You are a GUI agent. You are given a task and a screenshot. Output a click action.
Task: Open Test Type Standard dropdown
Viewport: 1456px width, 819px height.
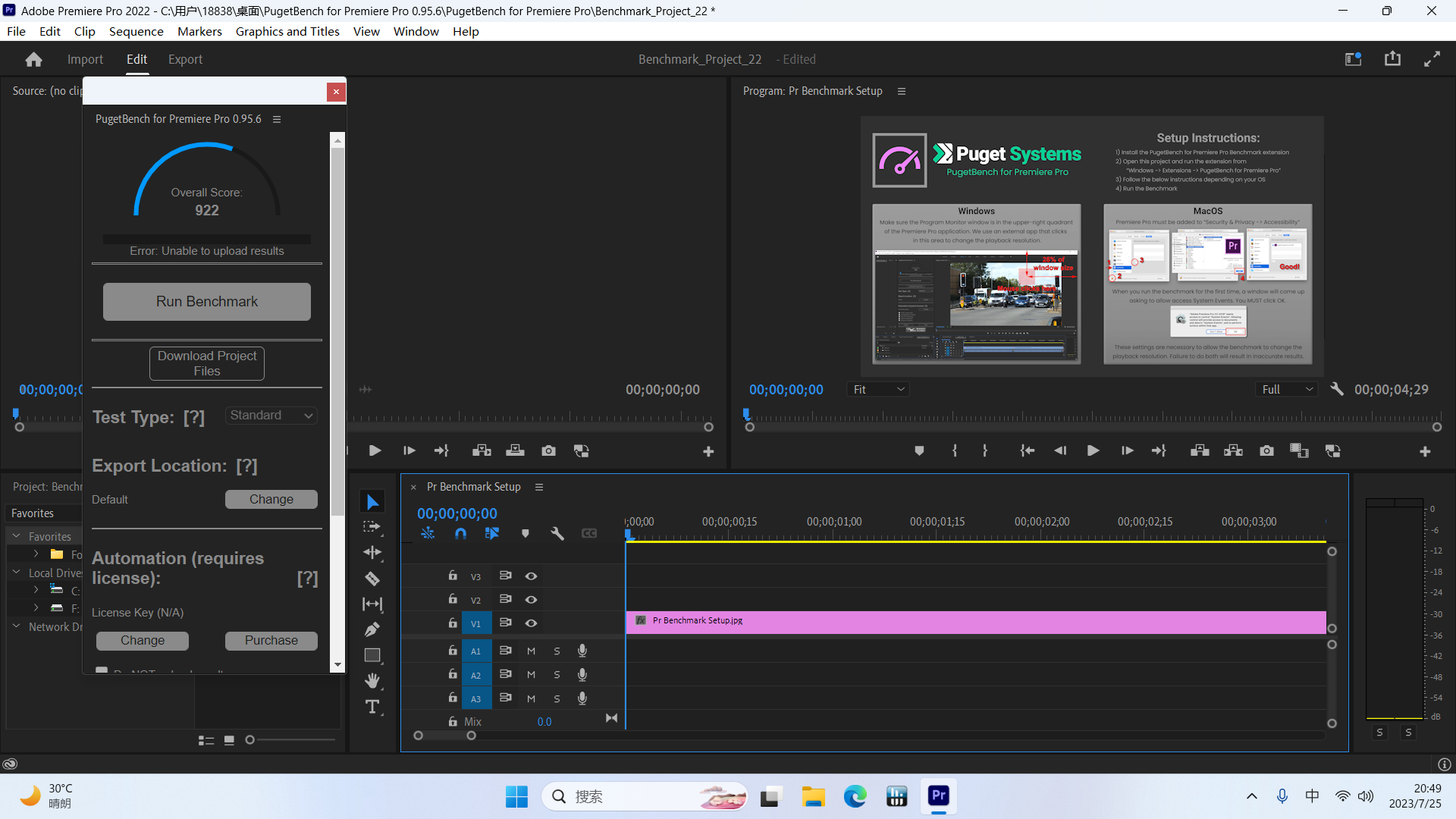(x=271, y=416)
